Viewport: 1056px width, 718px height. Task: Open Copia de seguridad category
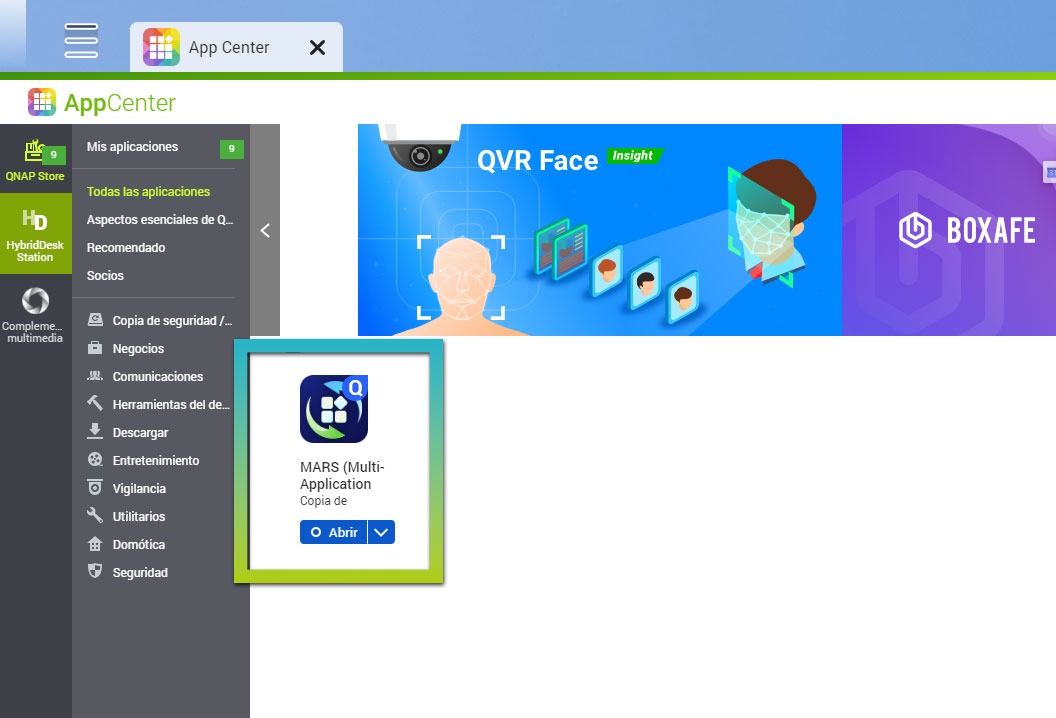point(172,321)
